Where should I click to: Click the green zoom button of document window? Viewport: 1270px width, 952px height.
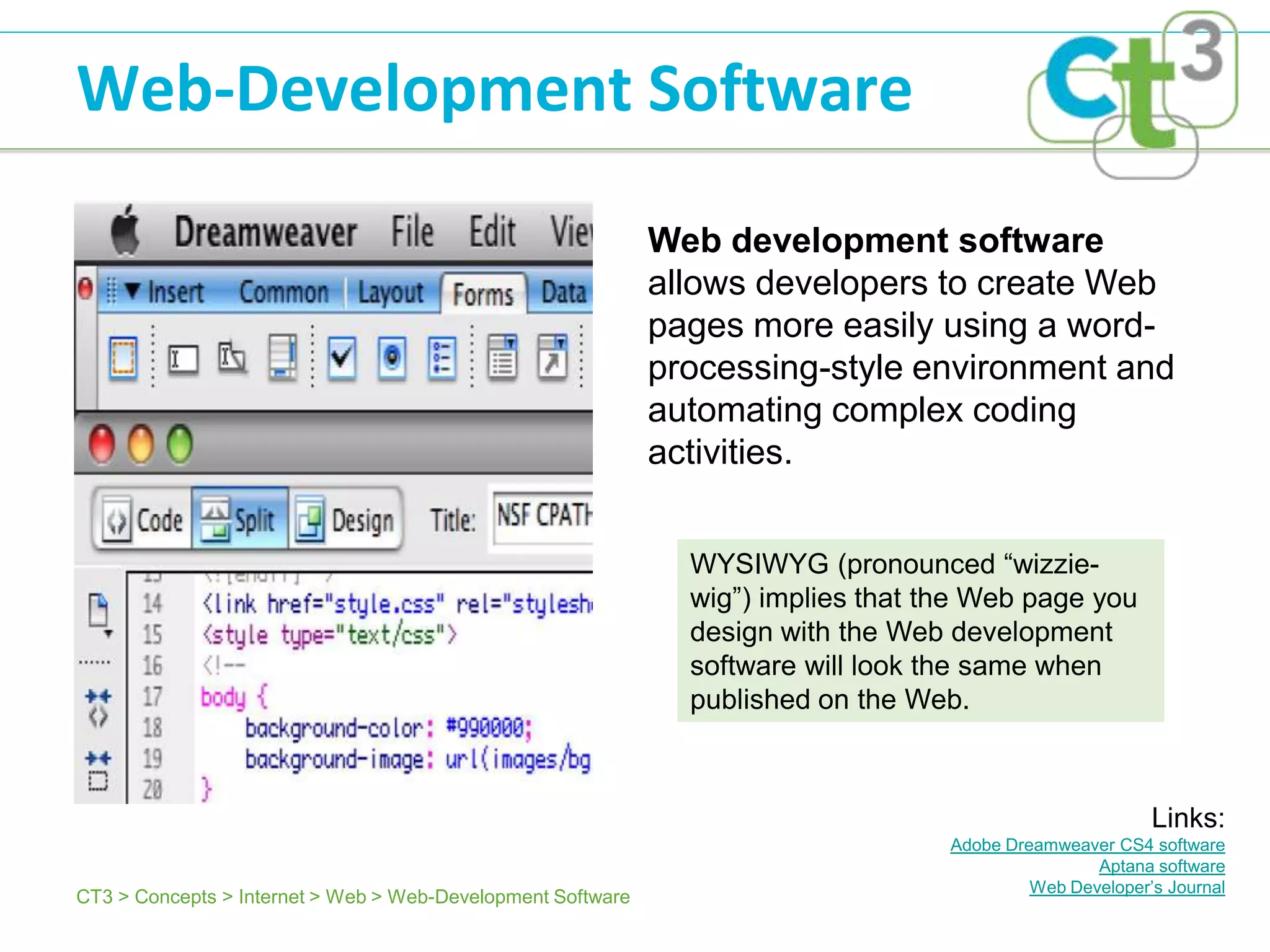(180, 444)
